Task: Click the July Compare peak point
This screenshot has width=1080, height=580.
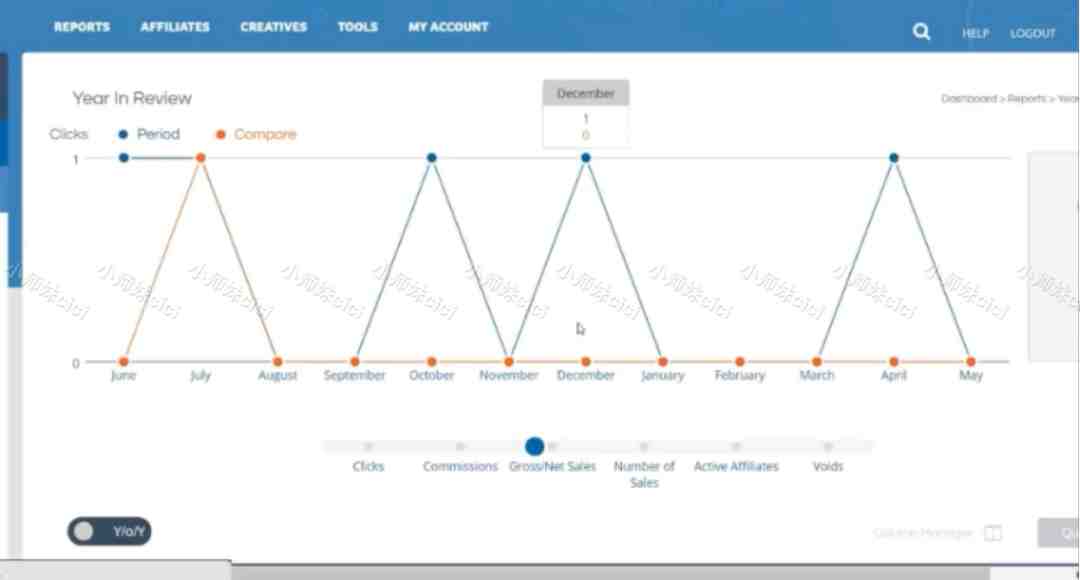Action: pos(200,158)
